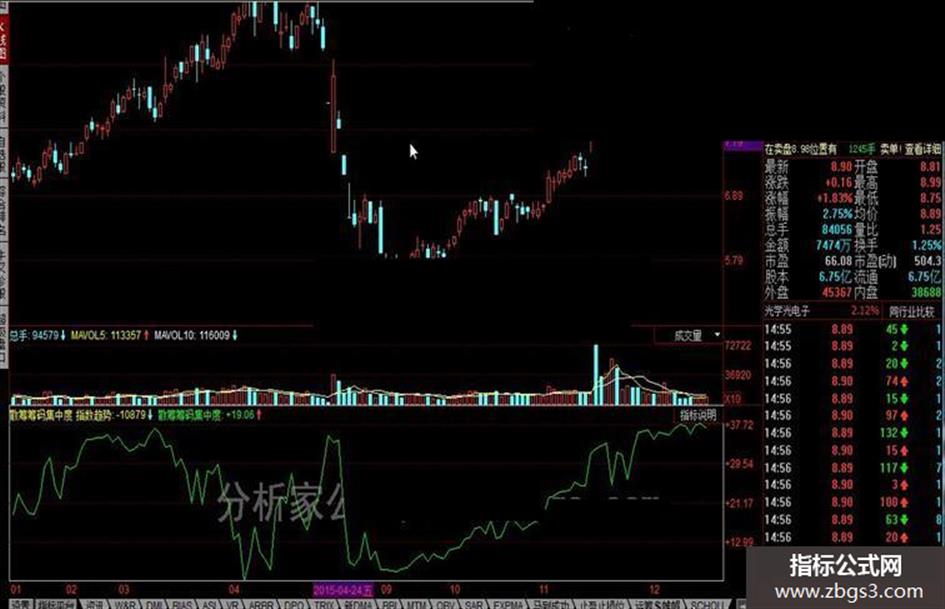Click month label 04 on time axis
945x609 pixels.
(234, 589)
